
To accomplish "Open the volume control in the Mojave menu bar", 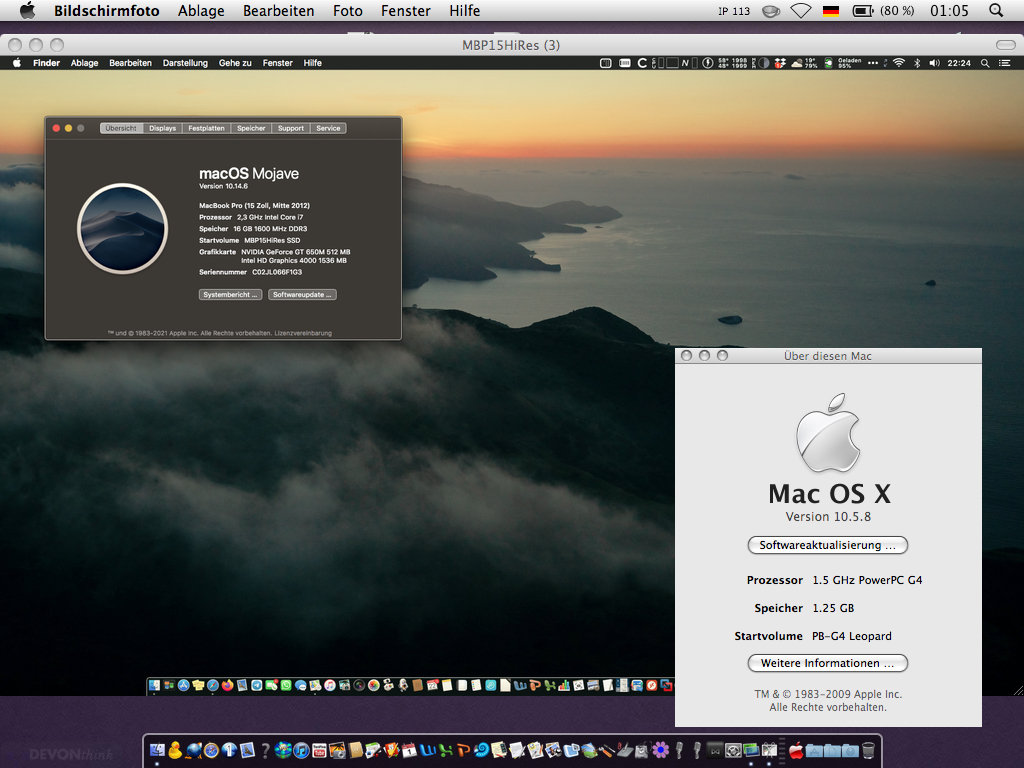I will tap(934, 63).
